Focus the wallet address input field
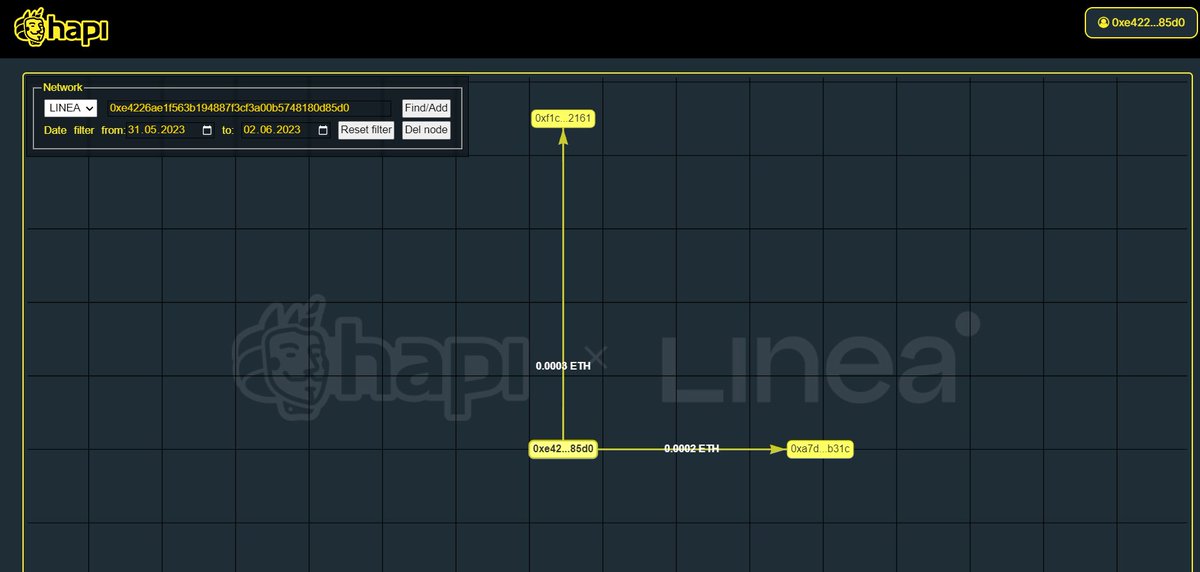 point(250,108)
